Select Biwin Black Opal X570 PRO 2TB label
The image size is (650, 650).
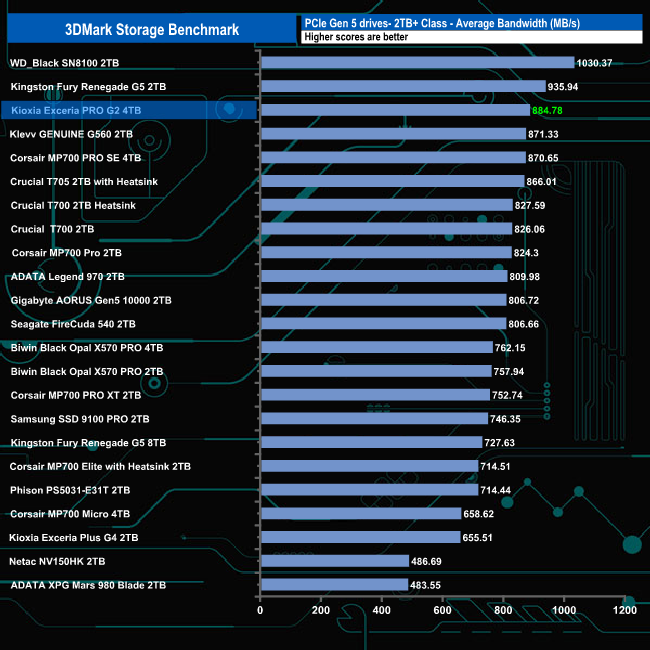pyautogui.click(x=87, y=371)
